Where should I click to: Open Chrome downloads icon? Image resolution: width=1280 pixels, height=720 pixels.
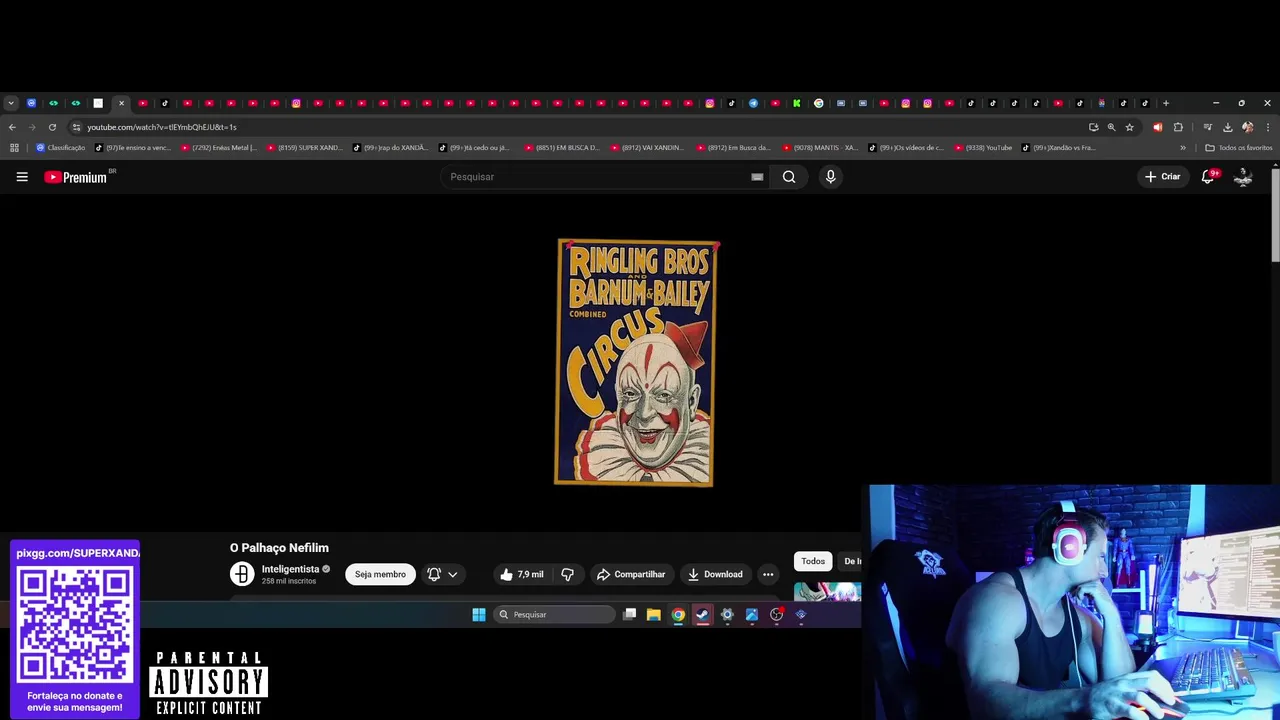[x=1227, y=127]
